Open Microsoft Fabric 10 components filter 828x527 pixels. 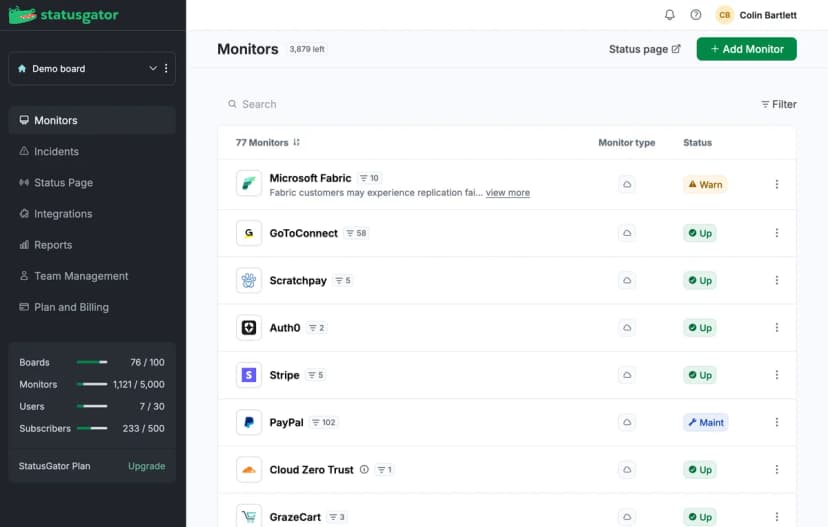tap(369, 178)
